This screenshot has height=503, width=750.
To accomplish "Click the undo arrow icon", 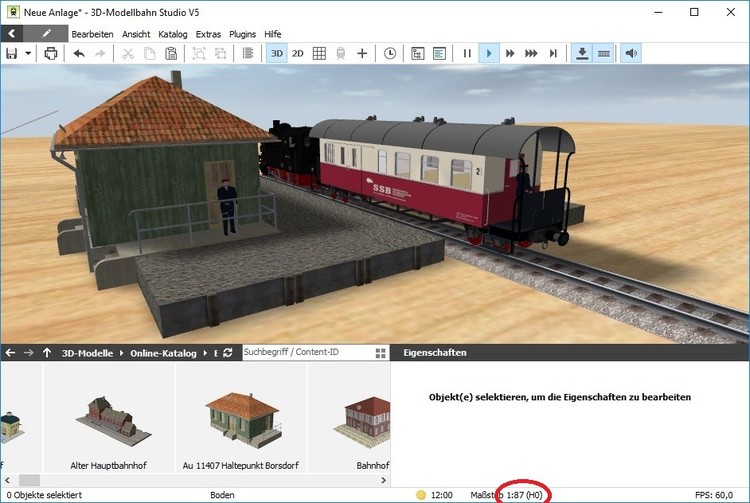I will pyautogui.click(x=79, y=53).
